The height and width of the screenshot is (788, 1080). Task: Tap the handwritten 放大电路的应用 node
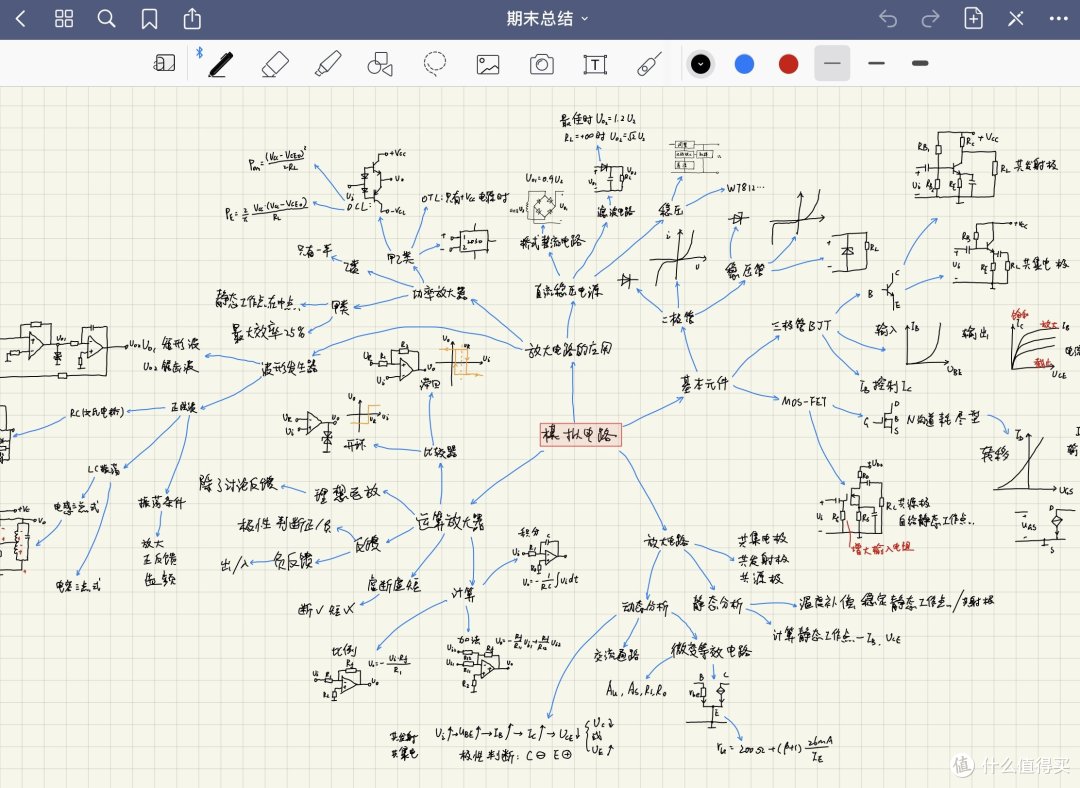[569, 349]
